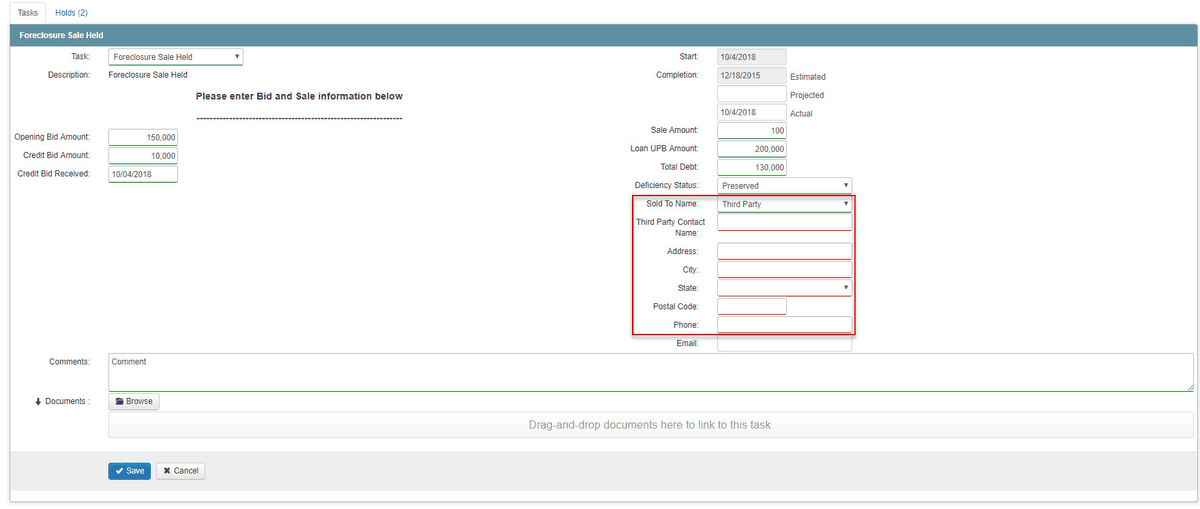Click the Postal Code field
Image resolution: width=1200 pixels, height=509 pixels.
pyautogui.click(x=752, y=306)
